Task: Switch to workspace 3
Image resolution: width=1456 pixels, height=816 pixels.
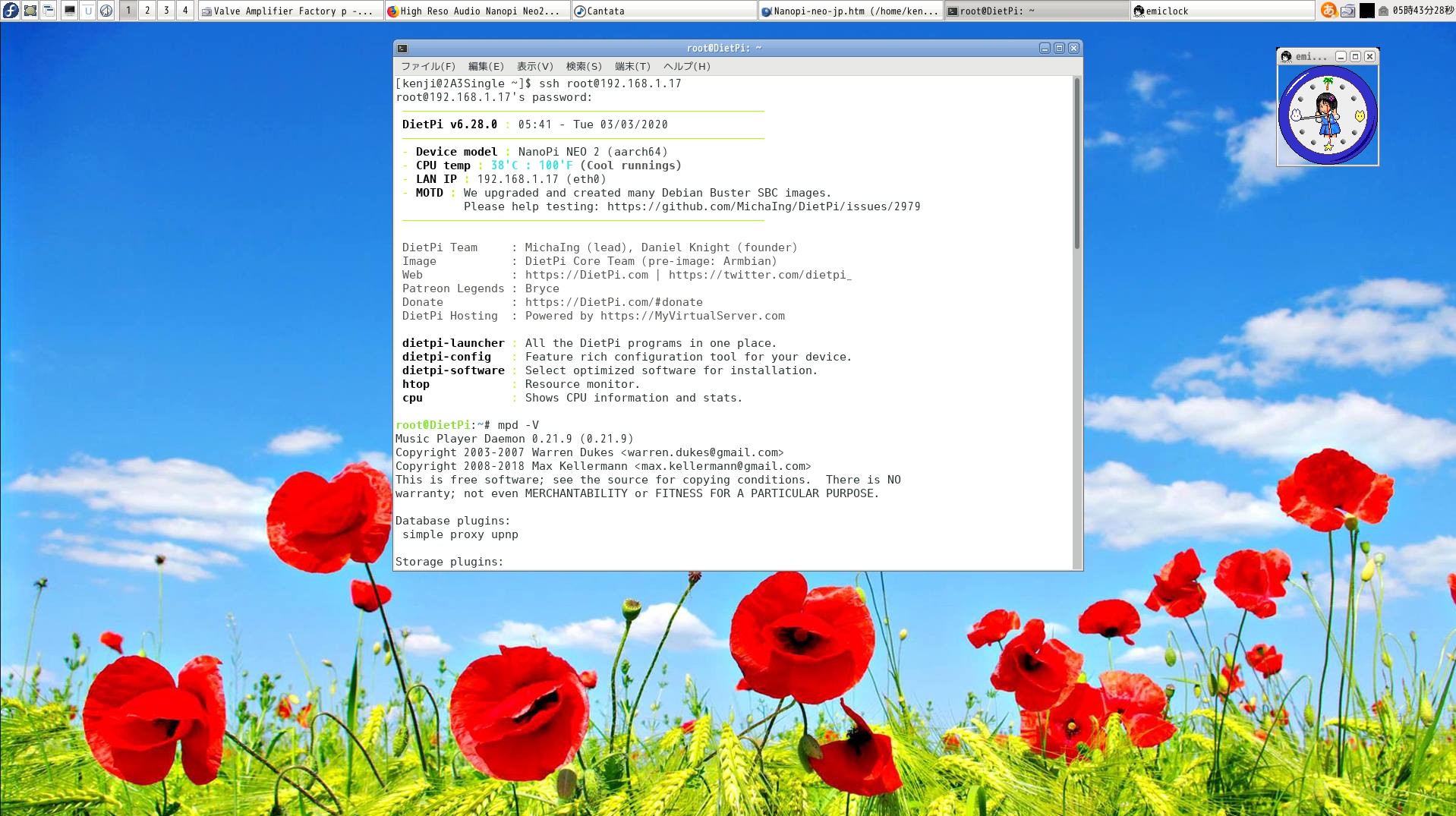Action: 166,11
